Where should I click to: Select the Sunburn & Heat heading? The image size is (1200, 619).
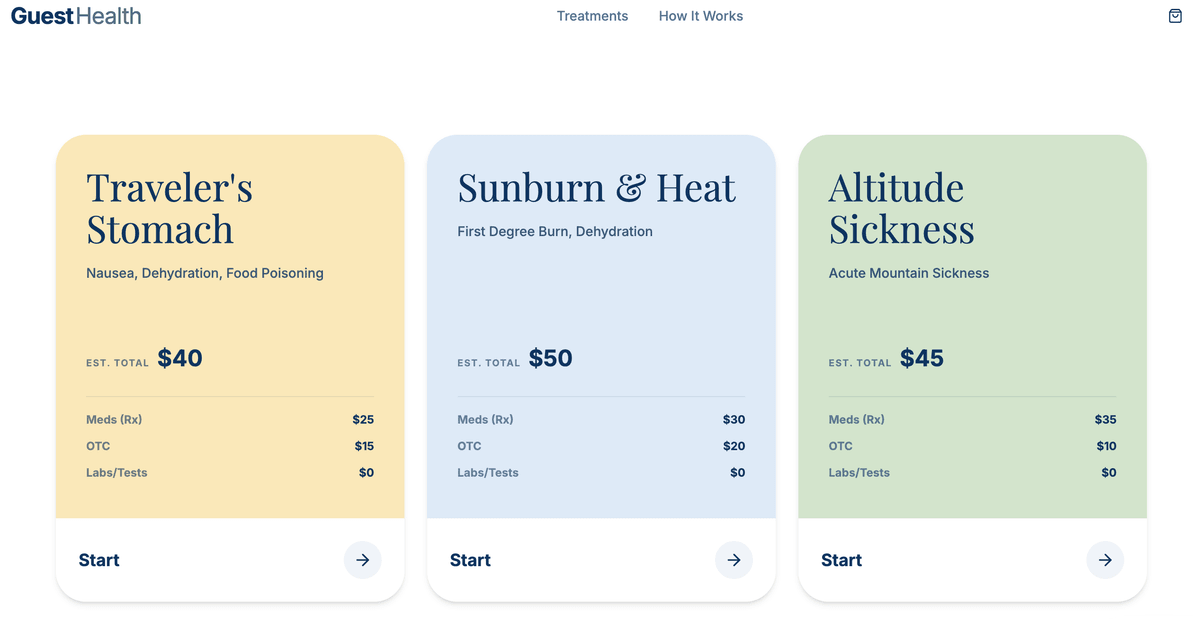(596, 188)
